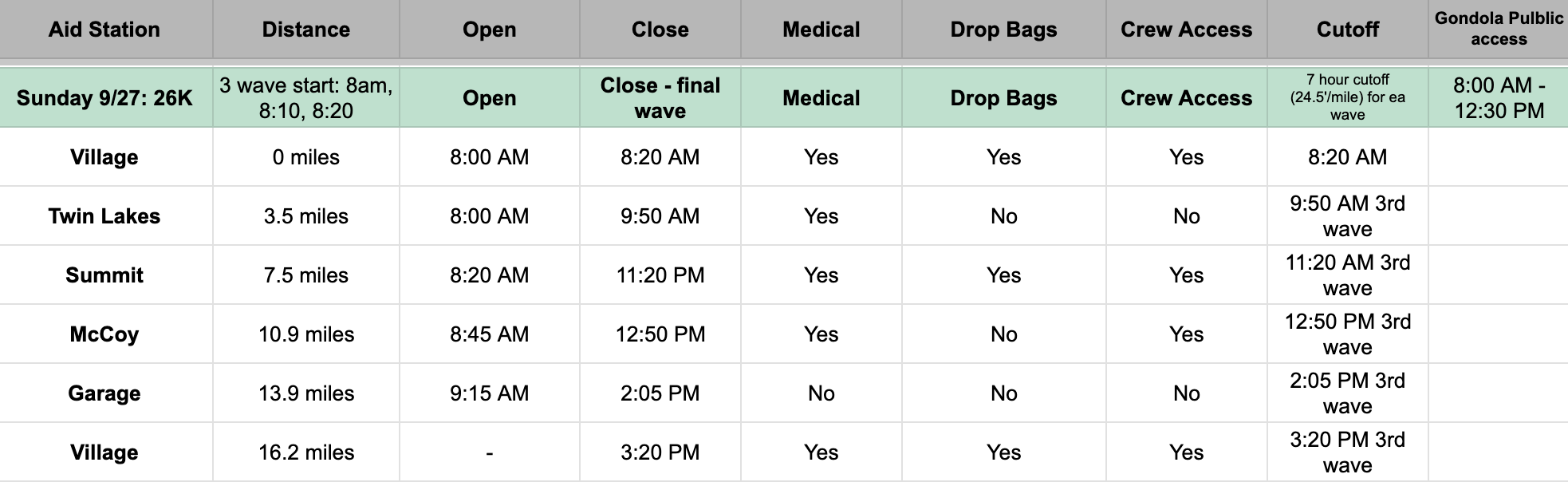Select the 8:00 AM - 12:30 PM gondola cell
1568x482 pixels.
tap(1499, 98)
